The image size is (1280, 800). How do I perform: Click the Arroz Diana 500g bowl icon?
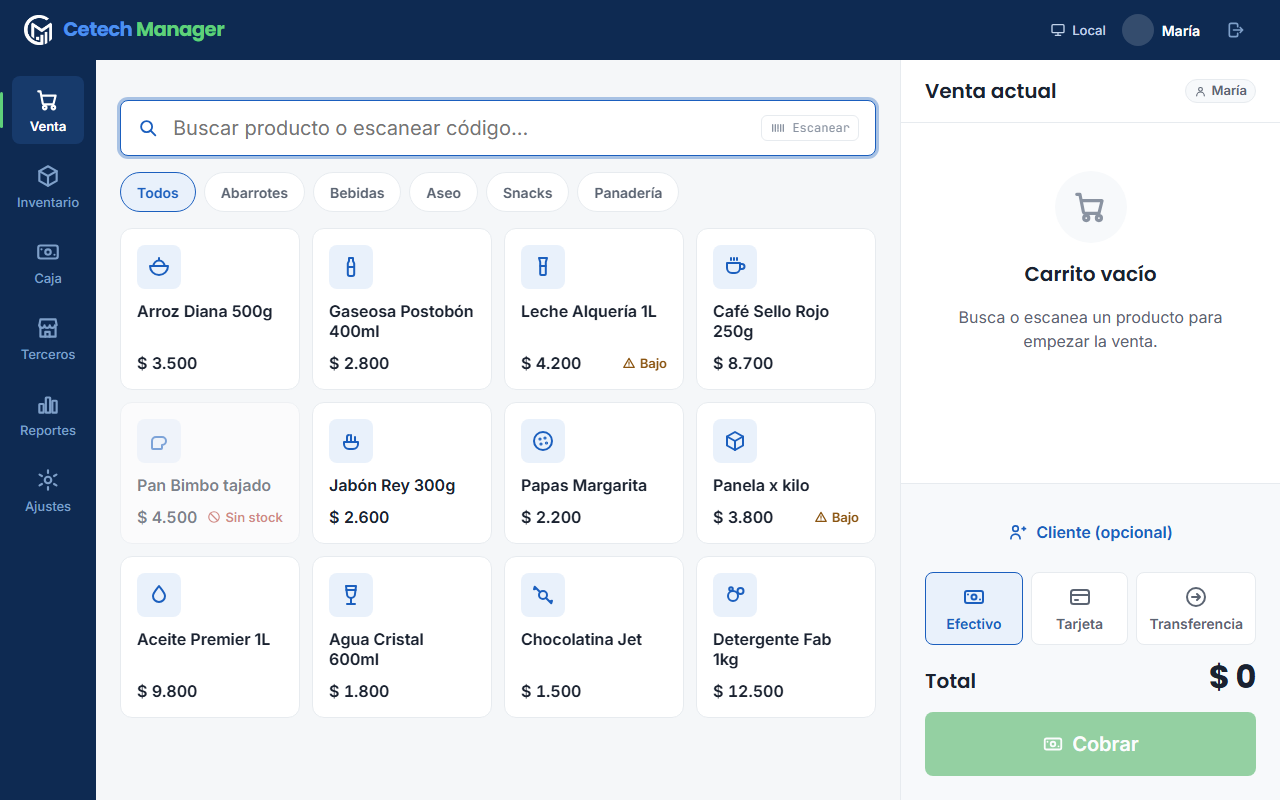point(159,267)
